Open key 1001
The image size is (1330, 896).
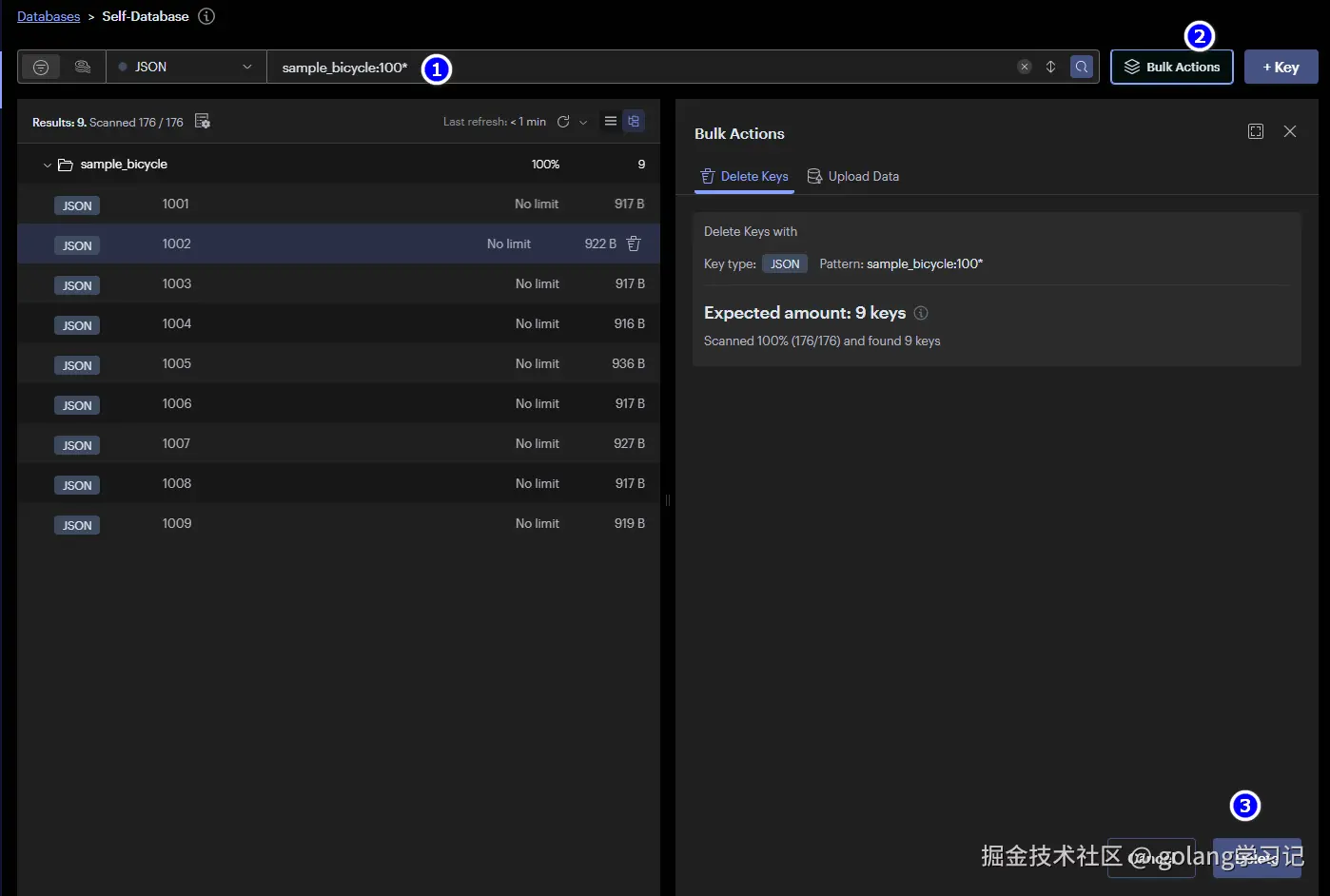point(339,205)
